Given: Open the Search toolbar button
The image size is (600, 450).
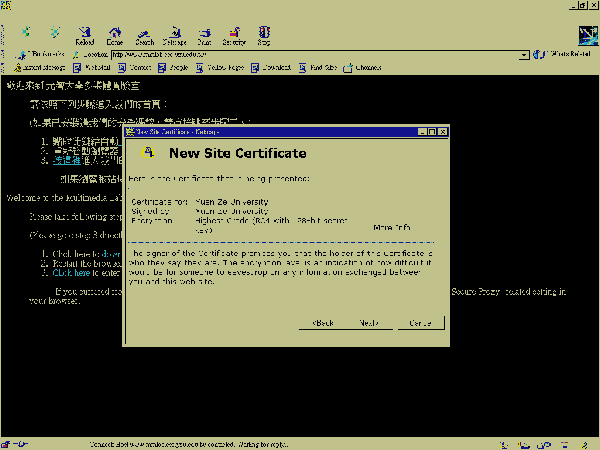Looking at the screenshot, I should coord(145,36).
